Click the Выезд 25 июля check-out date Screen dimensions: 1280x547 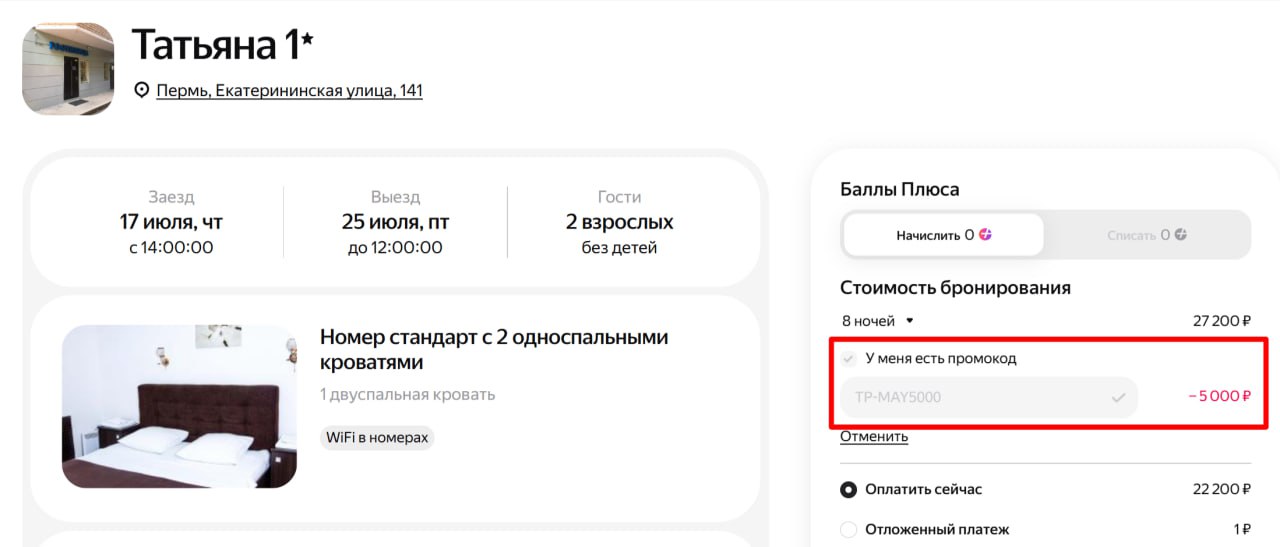pyautogui.click(x=395, y=222)
